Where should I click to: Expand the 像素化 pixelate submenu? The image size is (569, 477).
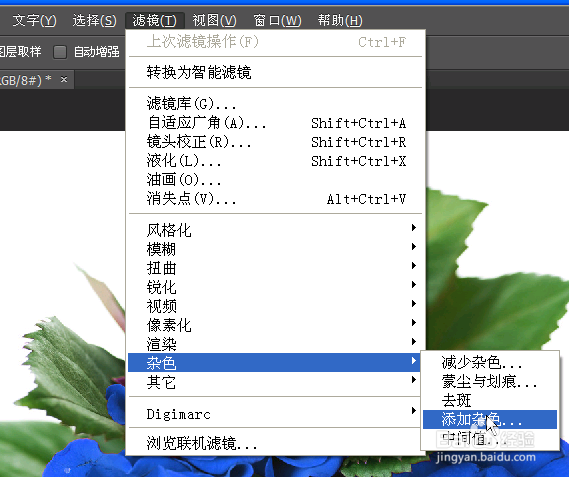pos(275,325)
